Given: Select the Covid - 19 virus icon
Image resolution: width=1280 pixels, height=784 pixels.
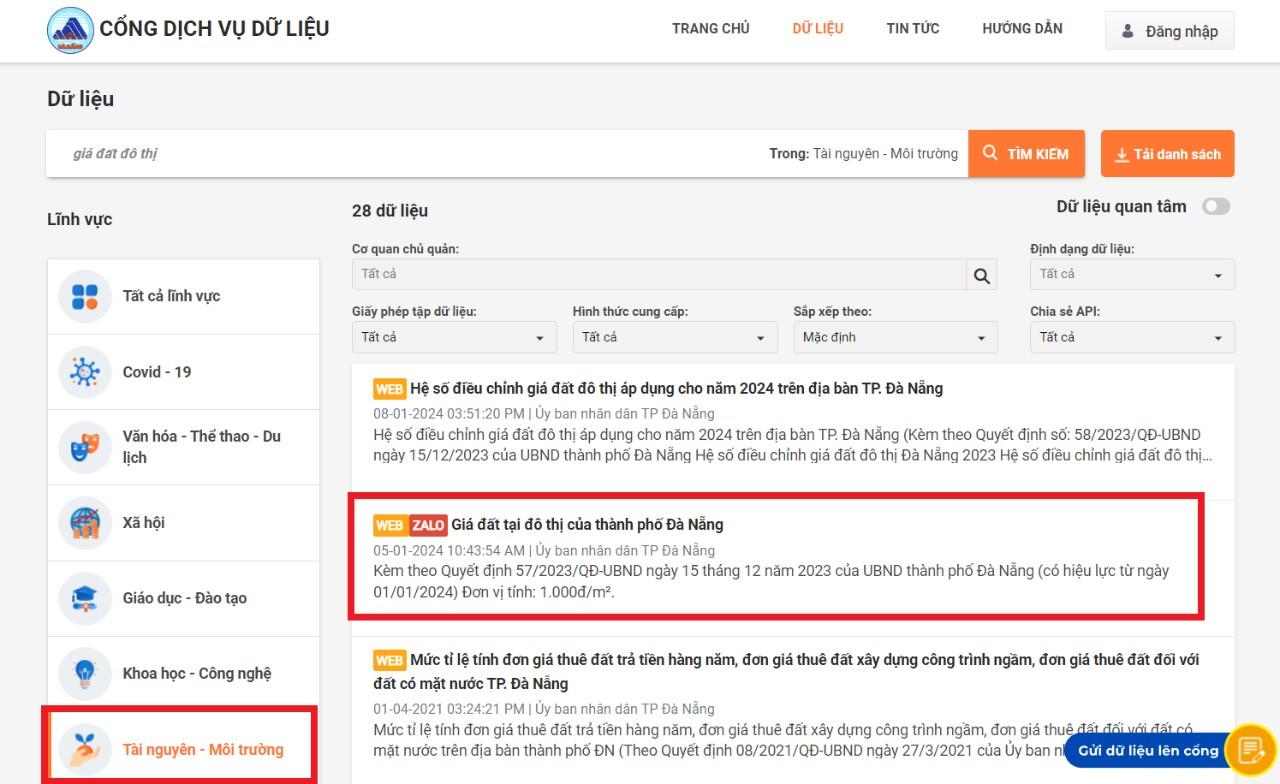Looking at the screenshot, I should 85,372.
